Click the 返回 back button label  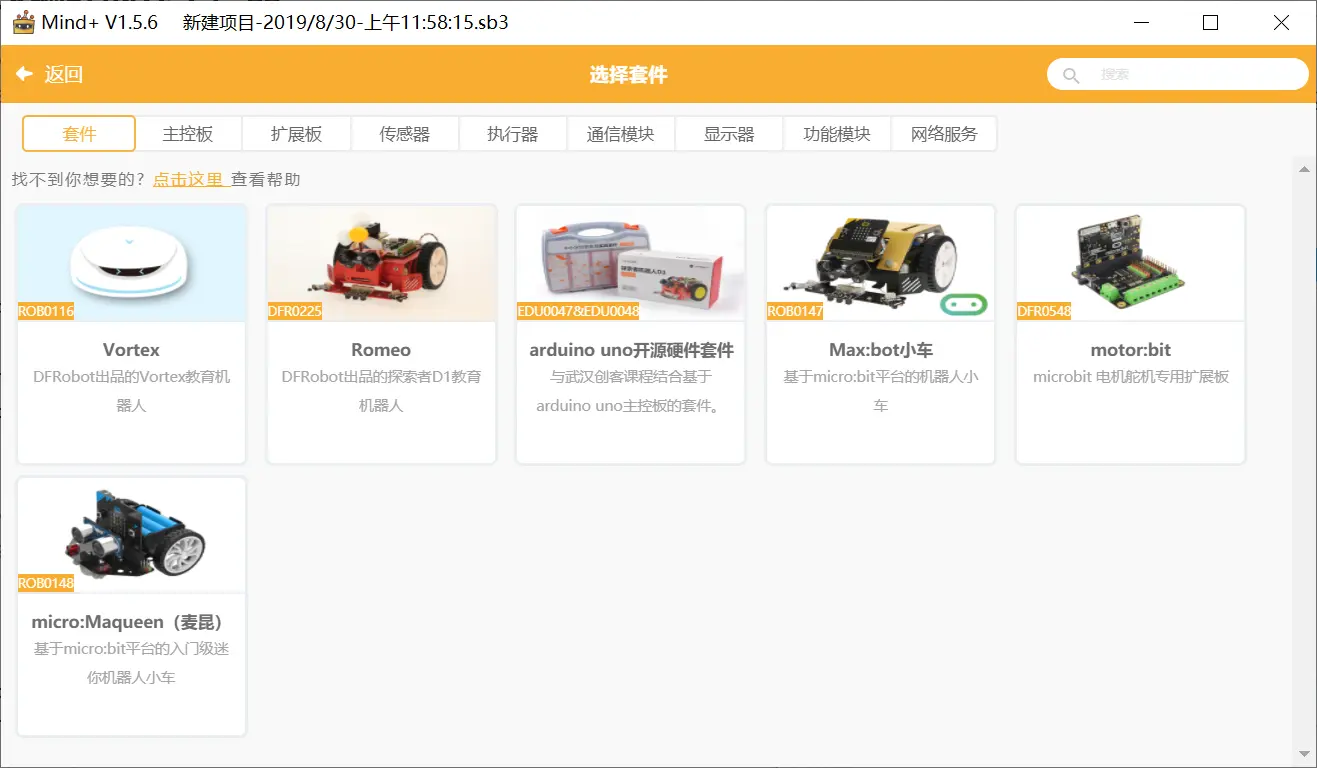pyautogui.click(x=64, y=74)
